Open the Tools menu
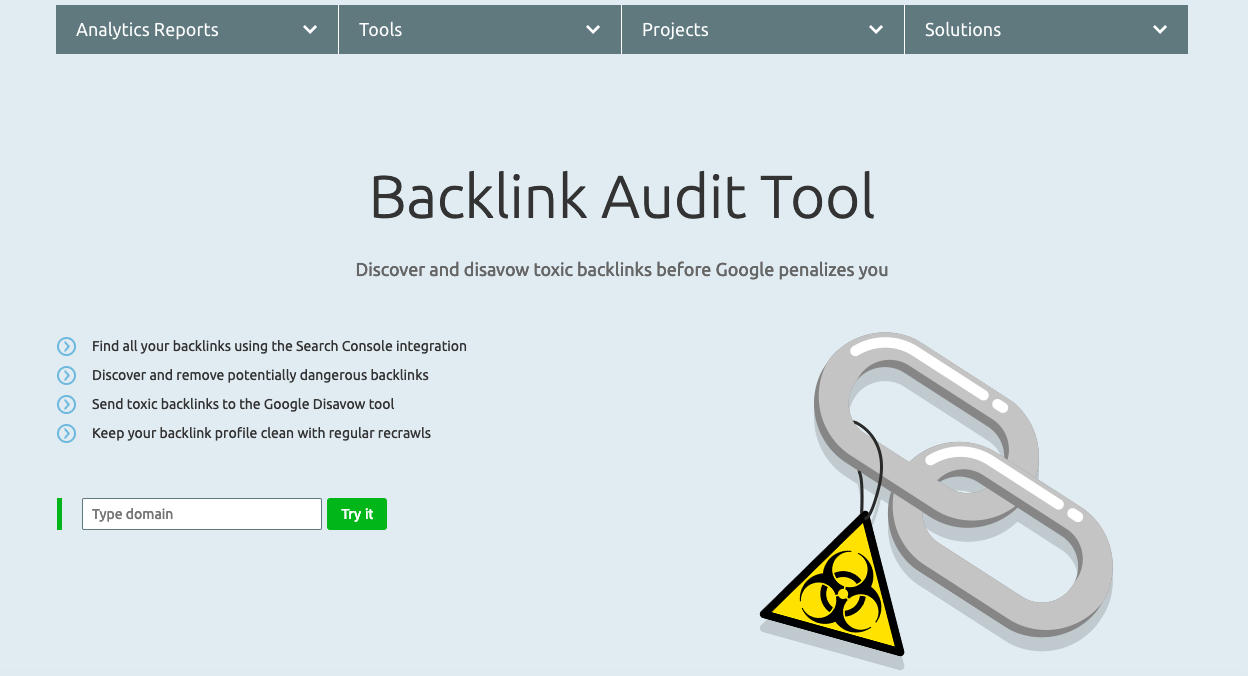The image size is (1248, 676). point(480,30)
